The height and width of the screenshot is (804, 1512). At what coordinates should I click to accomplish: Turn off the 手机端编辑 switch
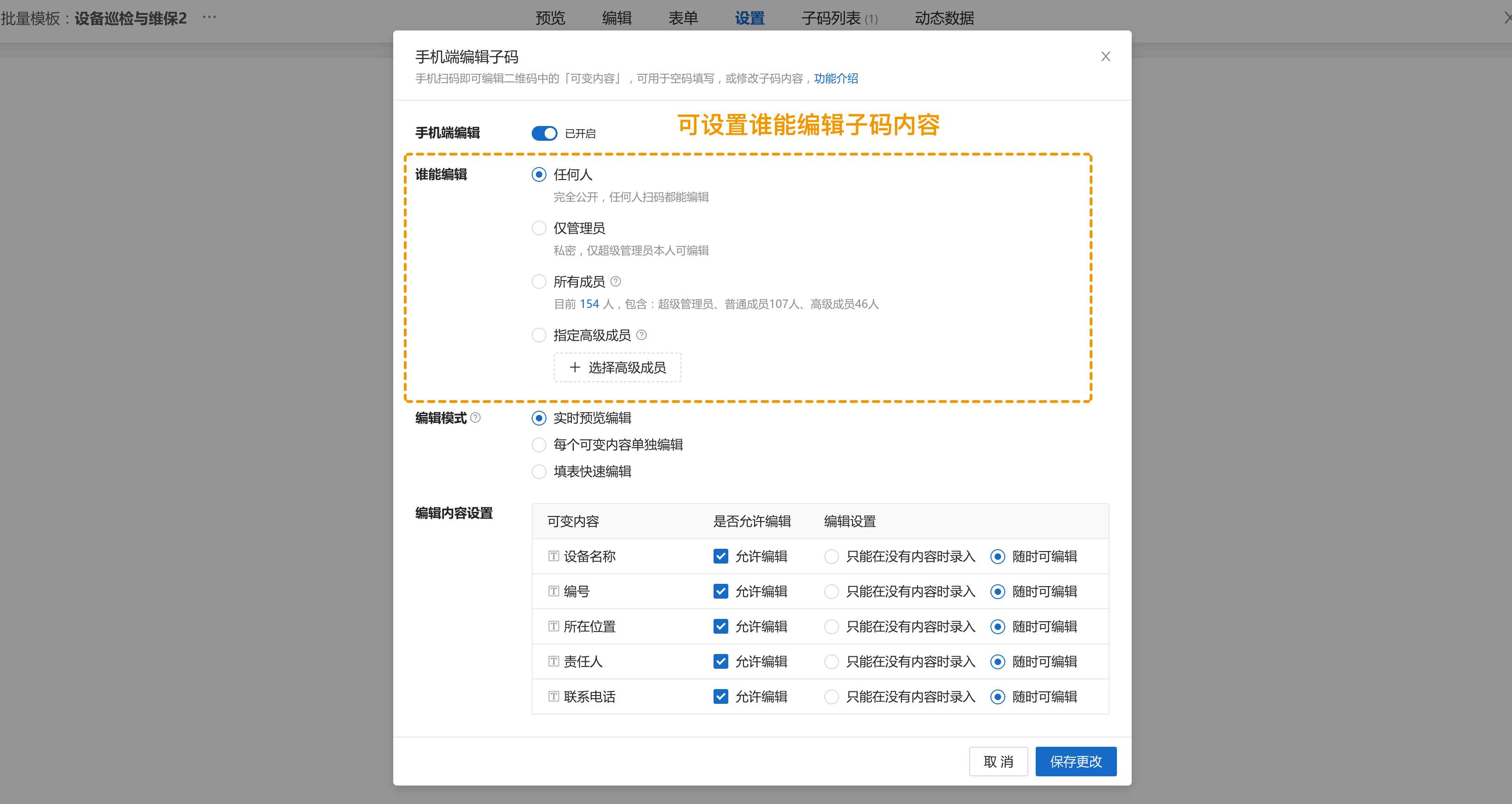(544, 133)
